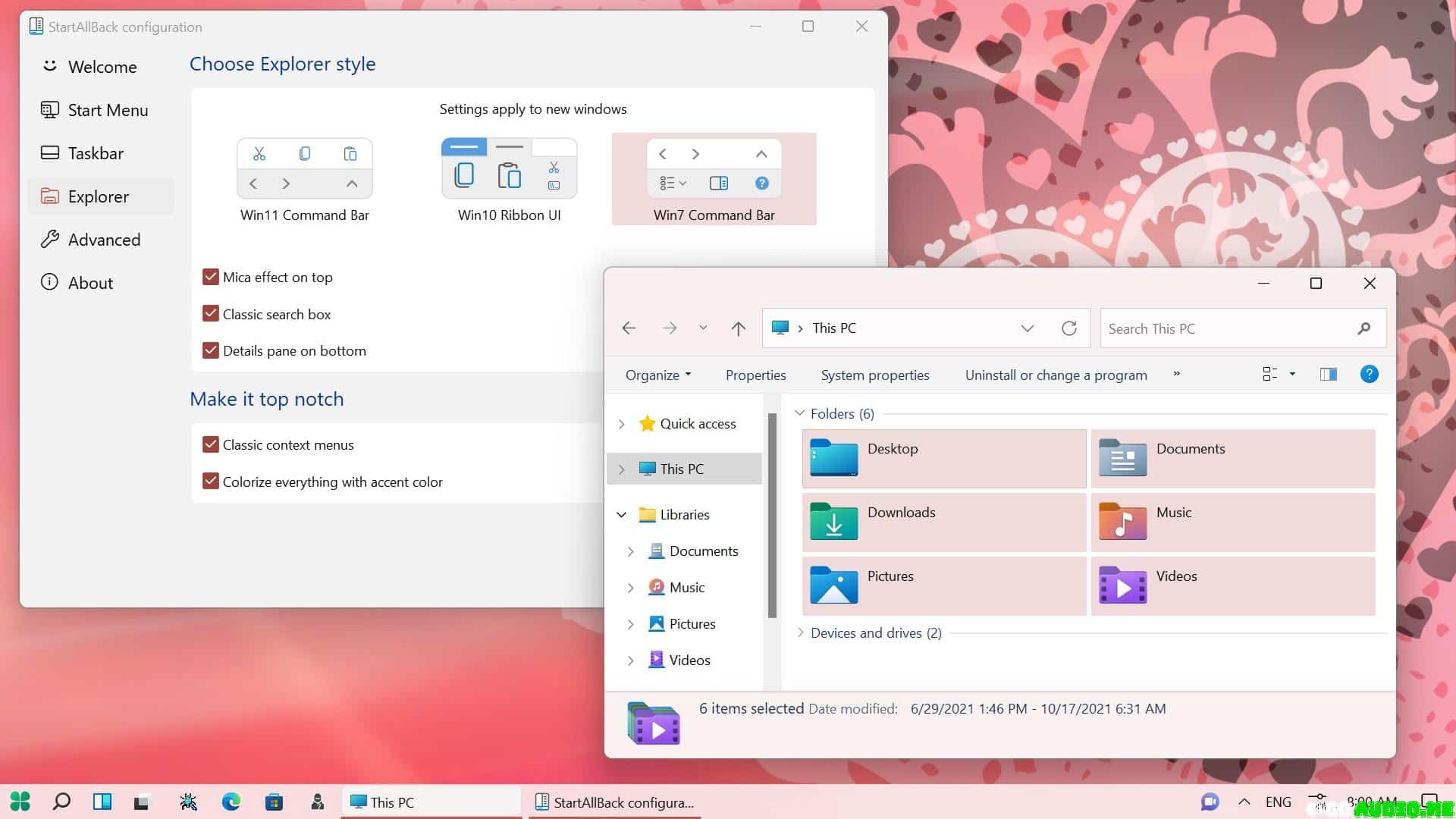Click Uninstall or change a program
The image size is (1456, 819).
1056,375
